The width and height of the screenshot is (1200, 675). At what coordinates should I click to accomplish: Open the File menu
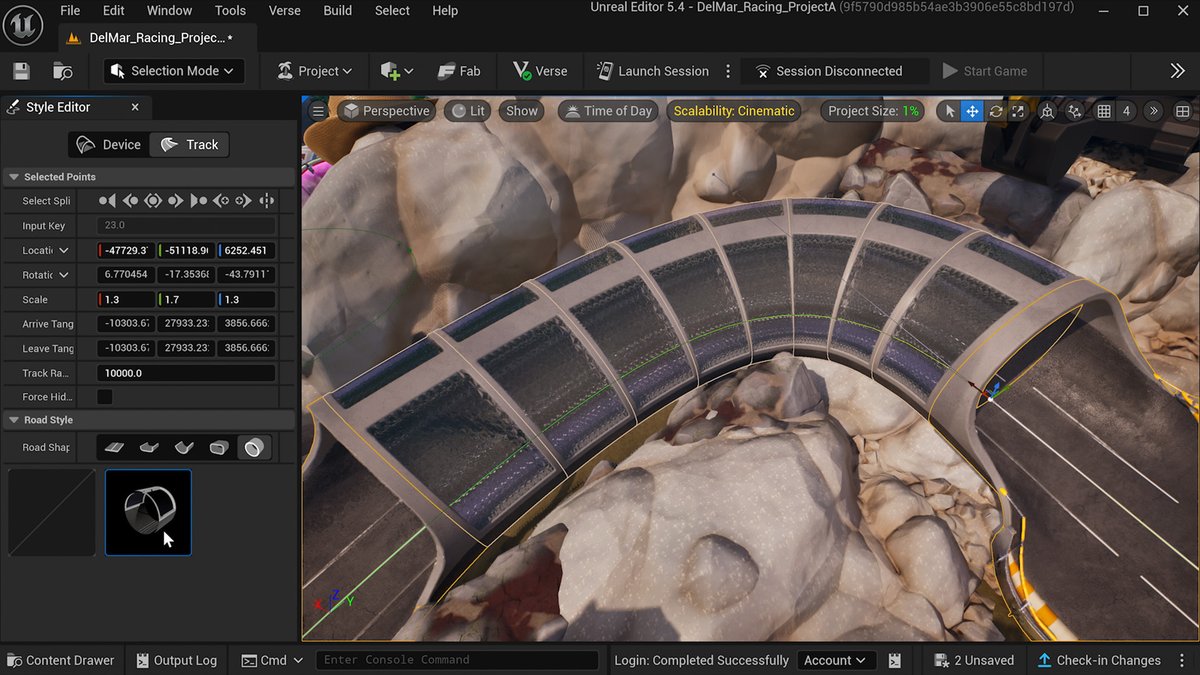click(70, 10)
